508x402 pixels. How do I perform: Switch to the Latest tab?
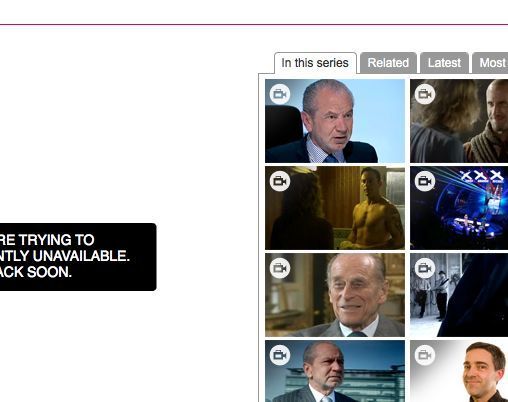(x=444, y=63)
